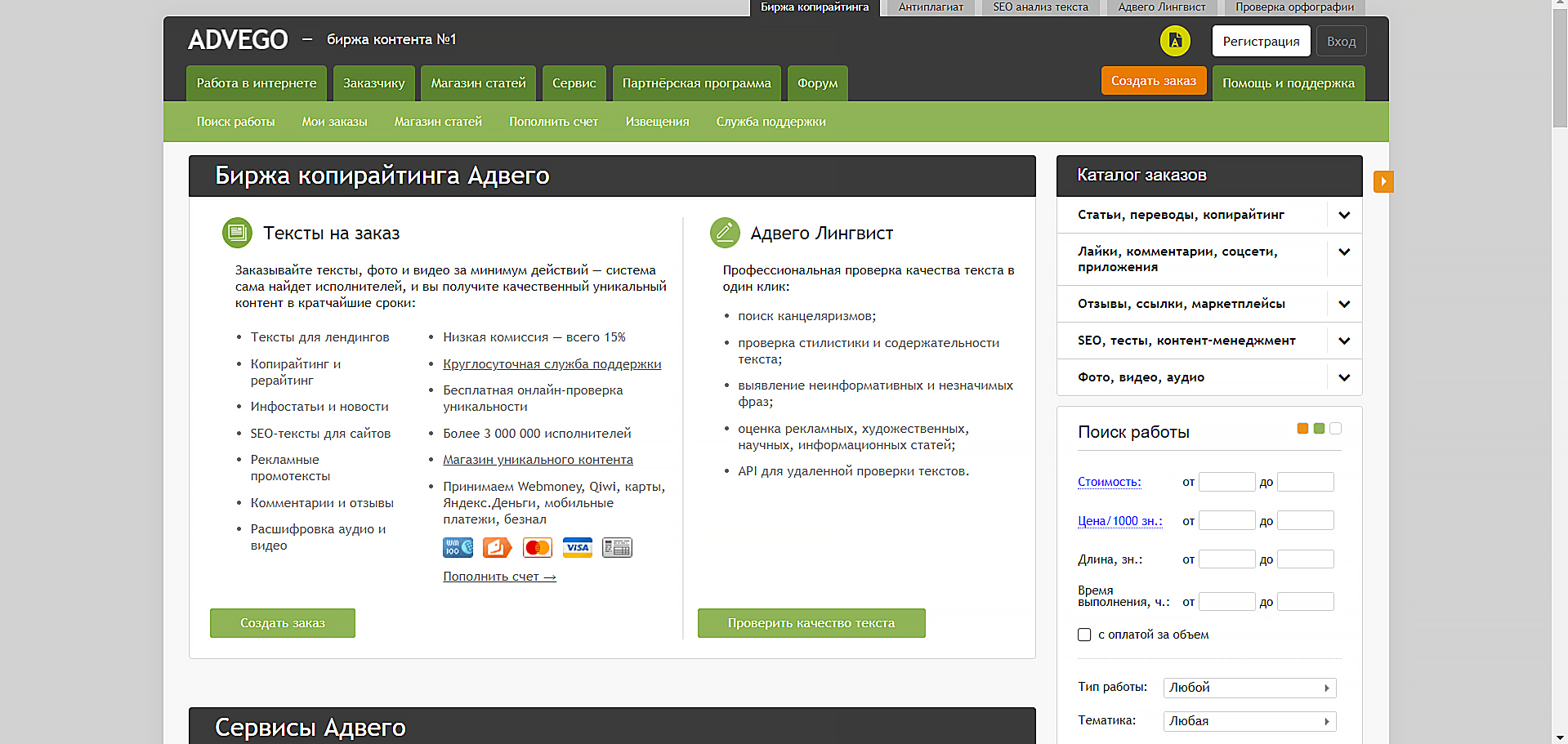Open Пополнить счет in green submenu
The width and height of the screenshot is (1568, 744).
tap(554, 122)
